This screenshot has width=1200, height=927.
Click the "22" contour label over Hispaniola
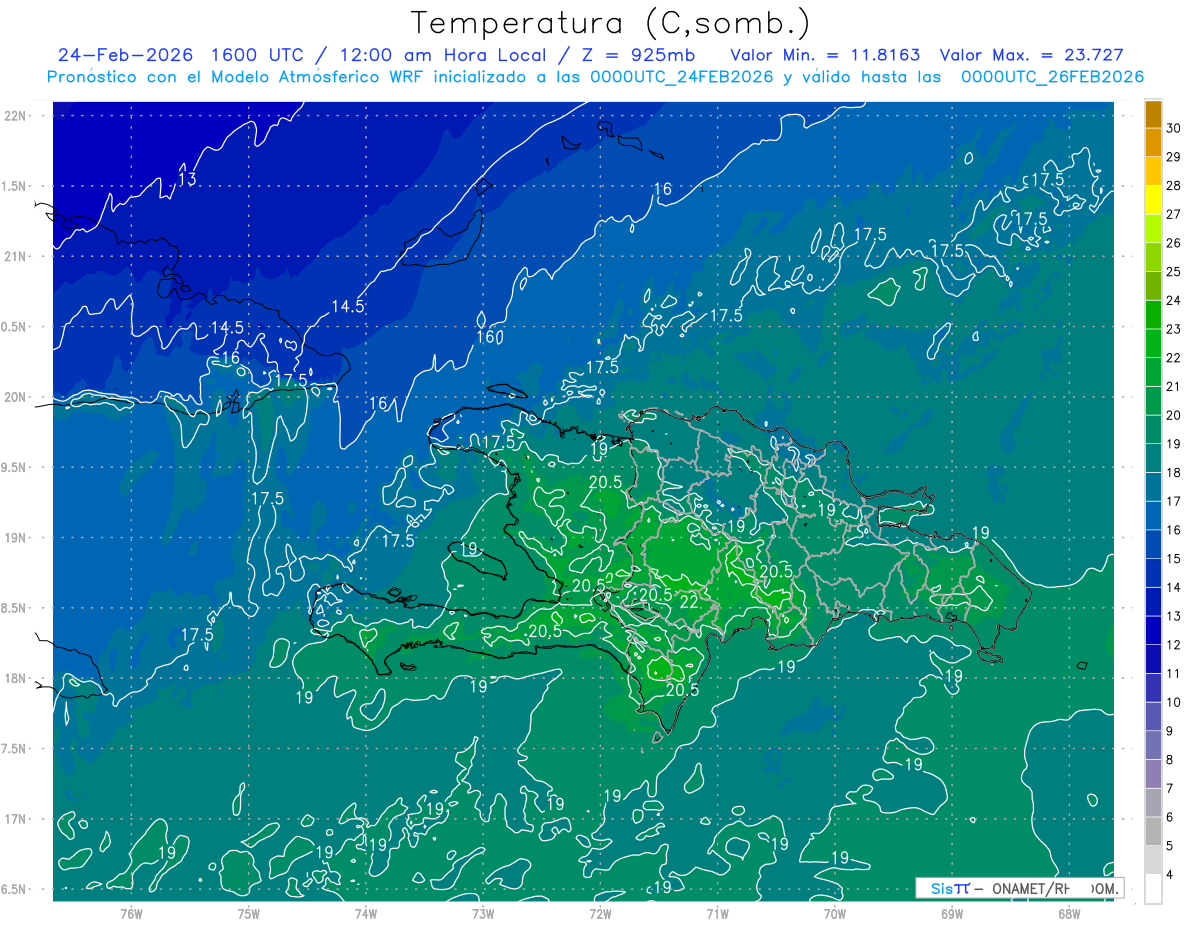pyautogui.click(x=688, y=603)
